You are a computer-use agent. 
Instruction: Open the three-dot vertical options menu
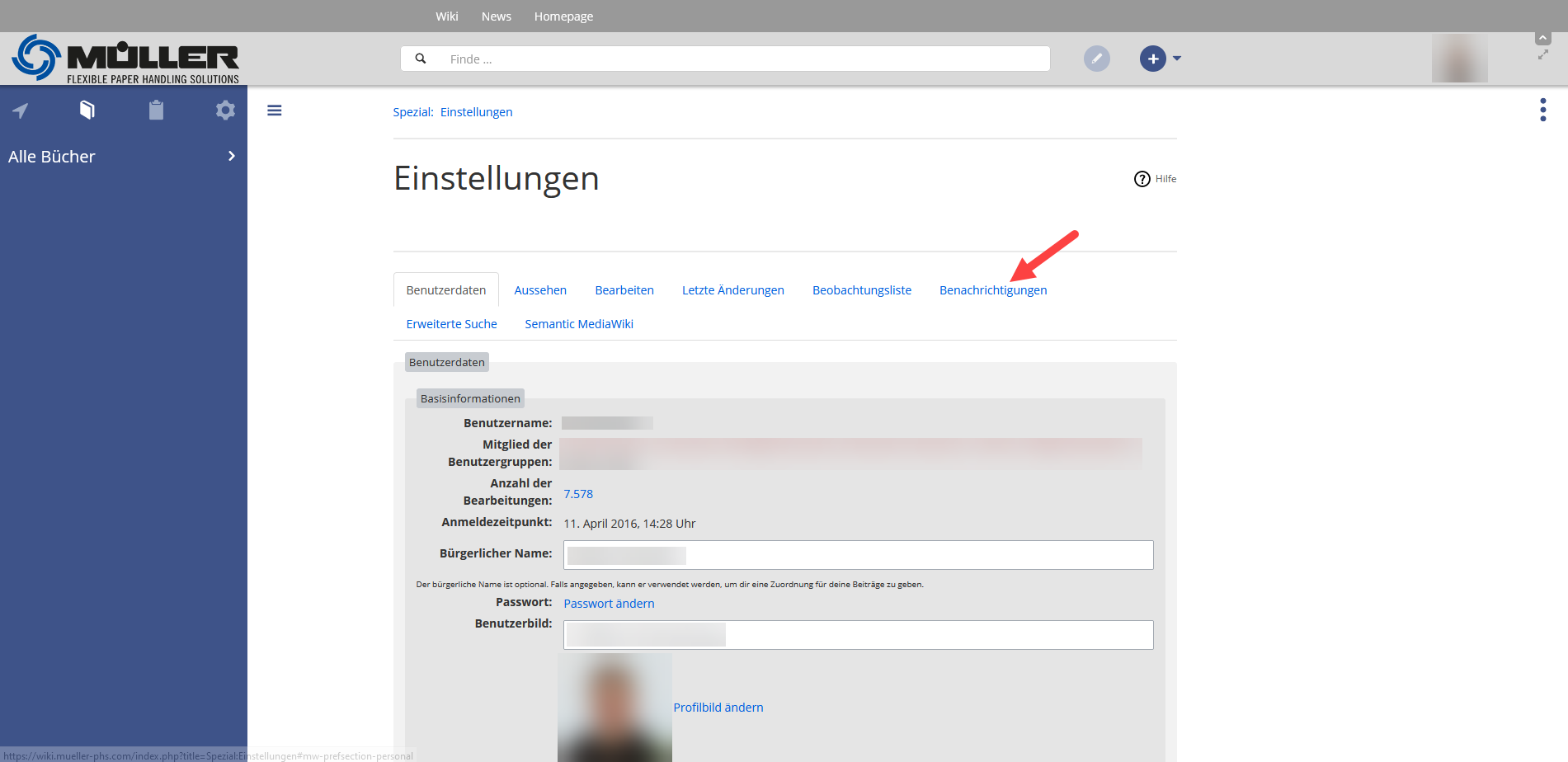point(1542,110)
